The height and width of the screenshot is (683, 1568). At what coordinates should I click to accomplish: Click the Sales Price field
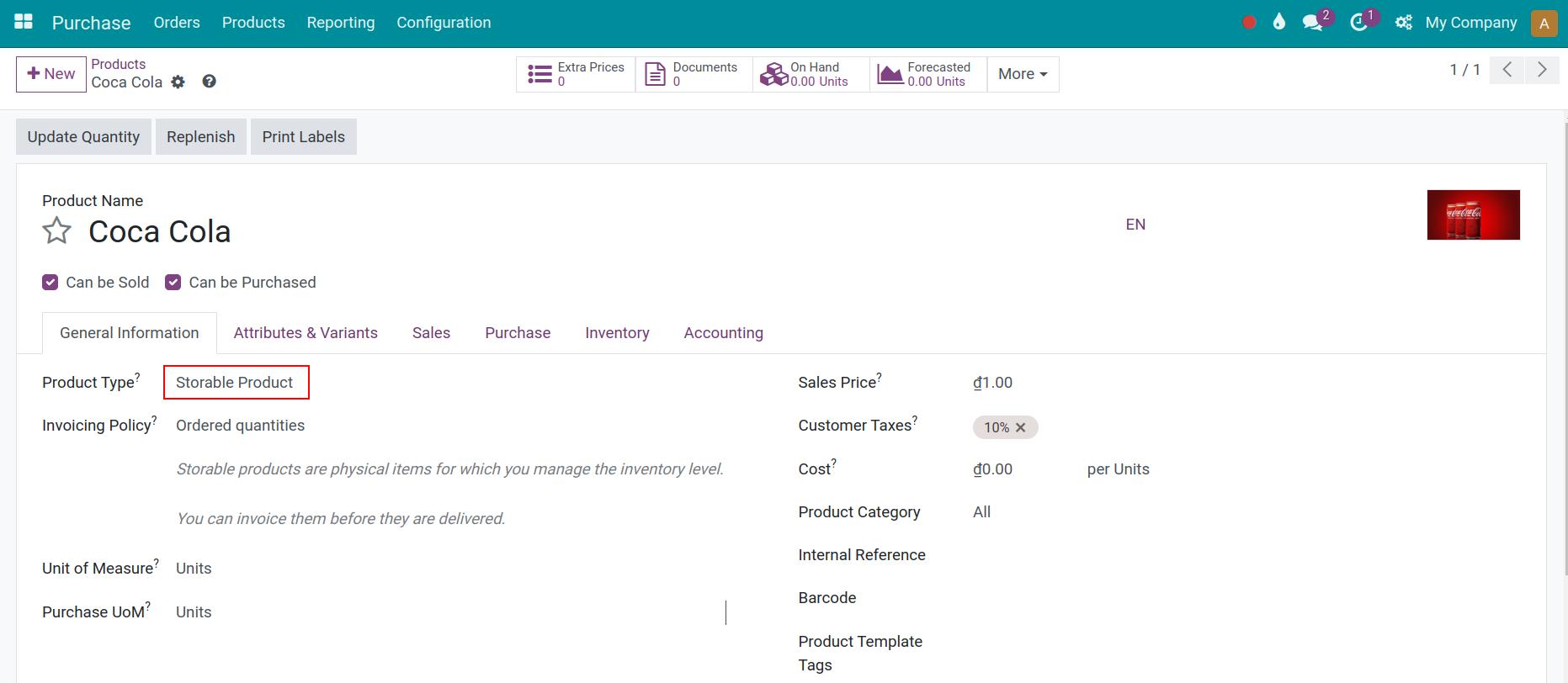pos(1246,383)
